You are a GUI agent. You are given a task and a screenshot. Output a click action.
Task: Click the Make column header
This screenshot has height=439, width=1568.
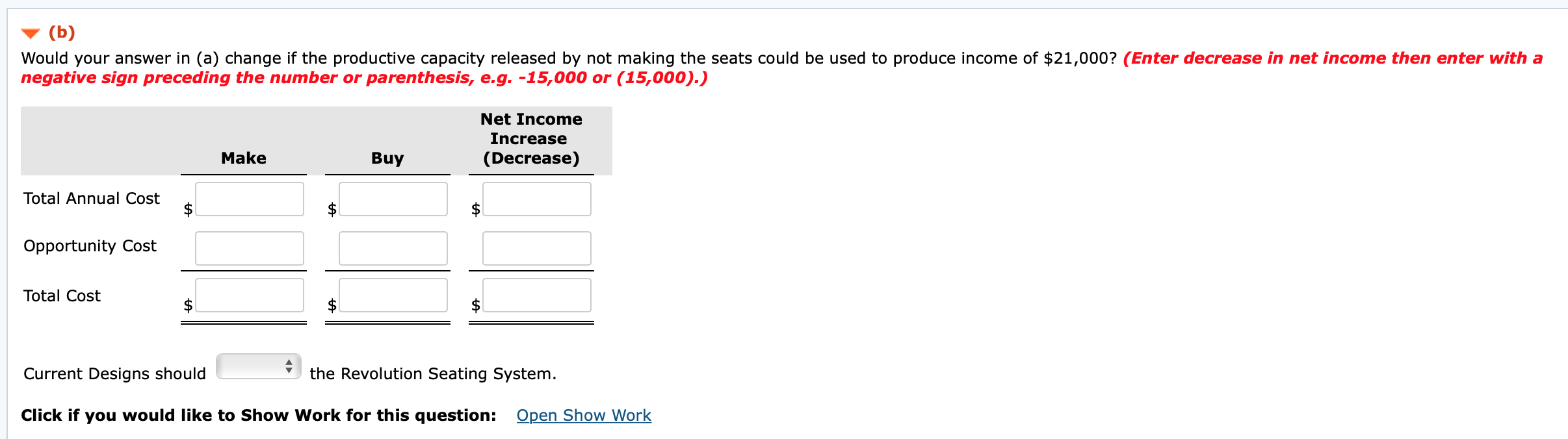243,158
